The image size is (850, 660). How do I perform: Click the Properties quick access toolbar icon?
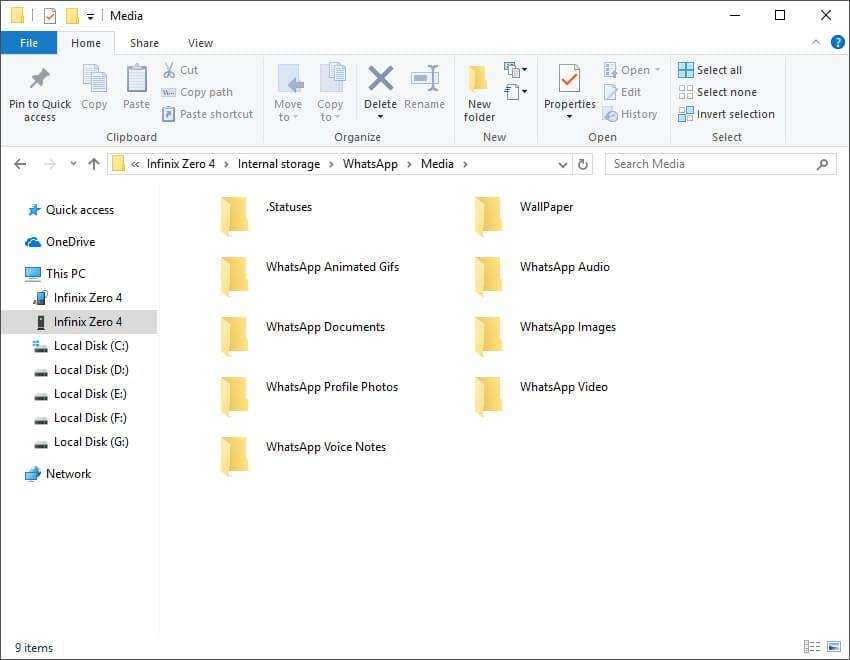click(x=49, y=16)
